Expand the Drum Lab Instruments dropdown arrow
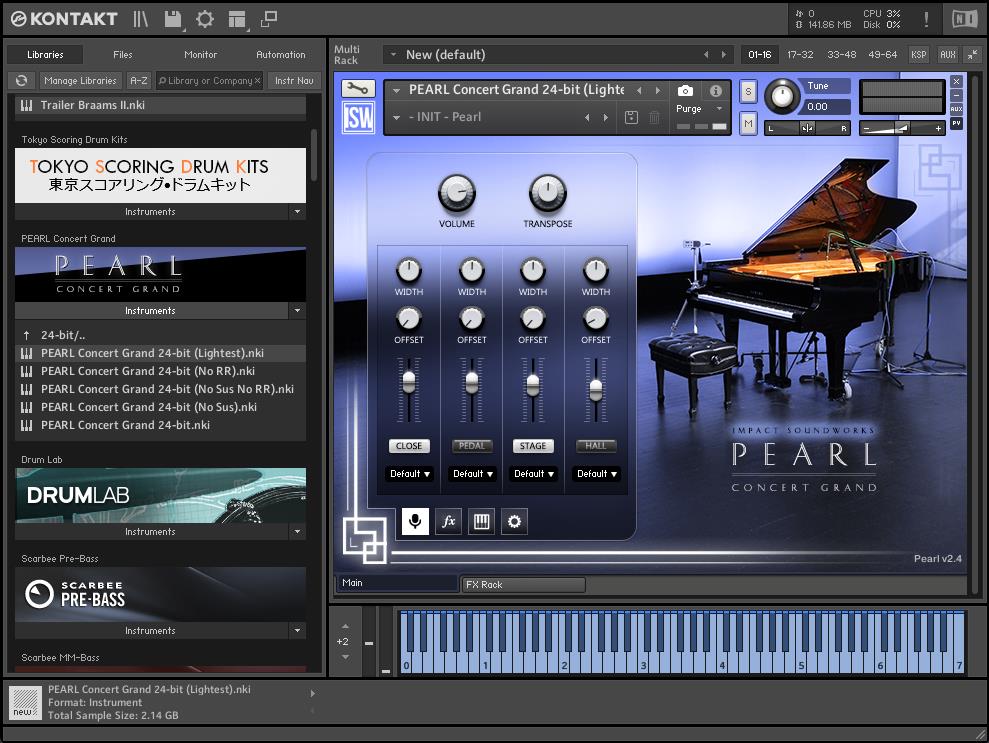The image size is (989, 743). [297, 532]
